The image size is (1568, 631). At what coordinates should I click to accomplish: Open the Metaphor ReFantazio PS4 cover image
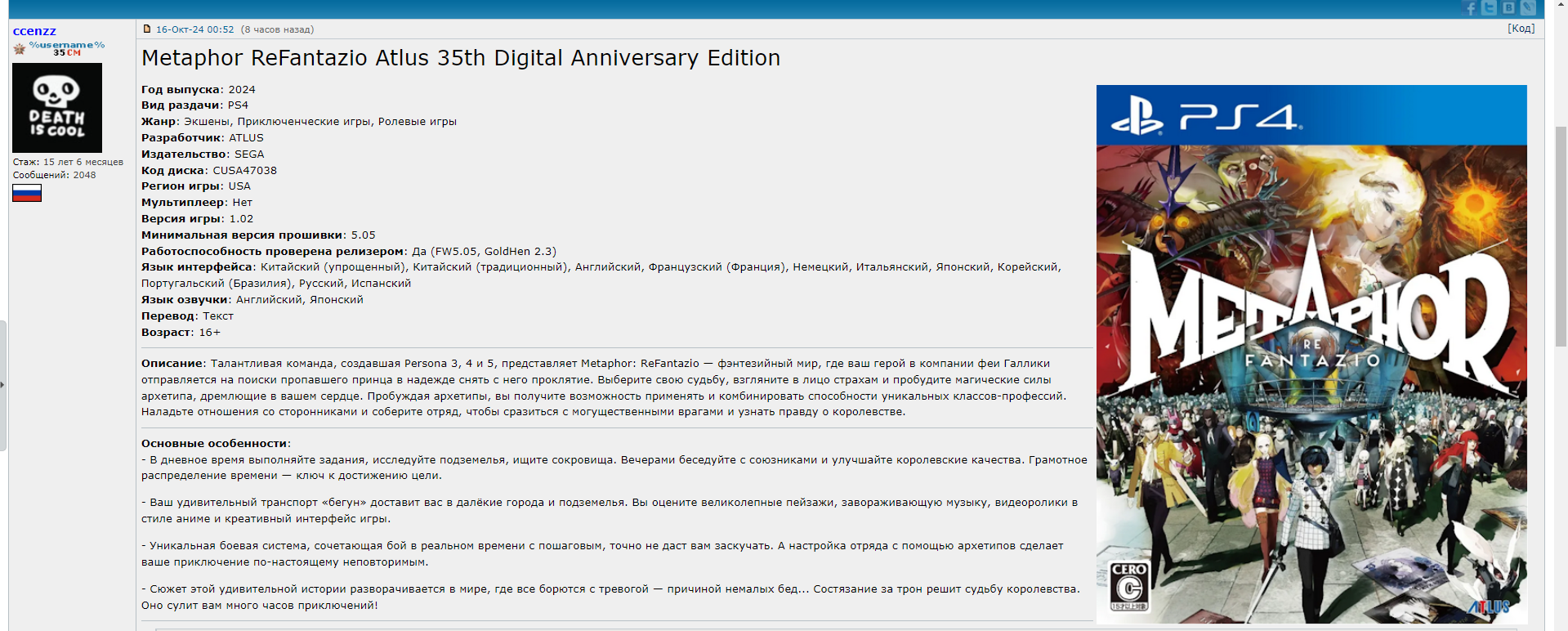[1311, 354]
